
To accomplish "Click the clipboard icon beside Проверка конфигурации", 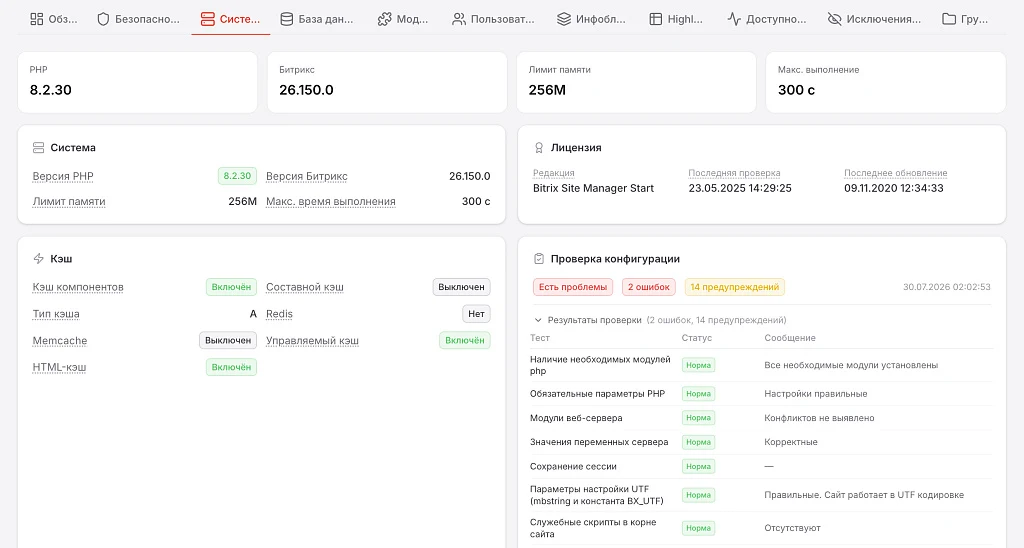I will 539,259.
